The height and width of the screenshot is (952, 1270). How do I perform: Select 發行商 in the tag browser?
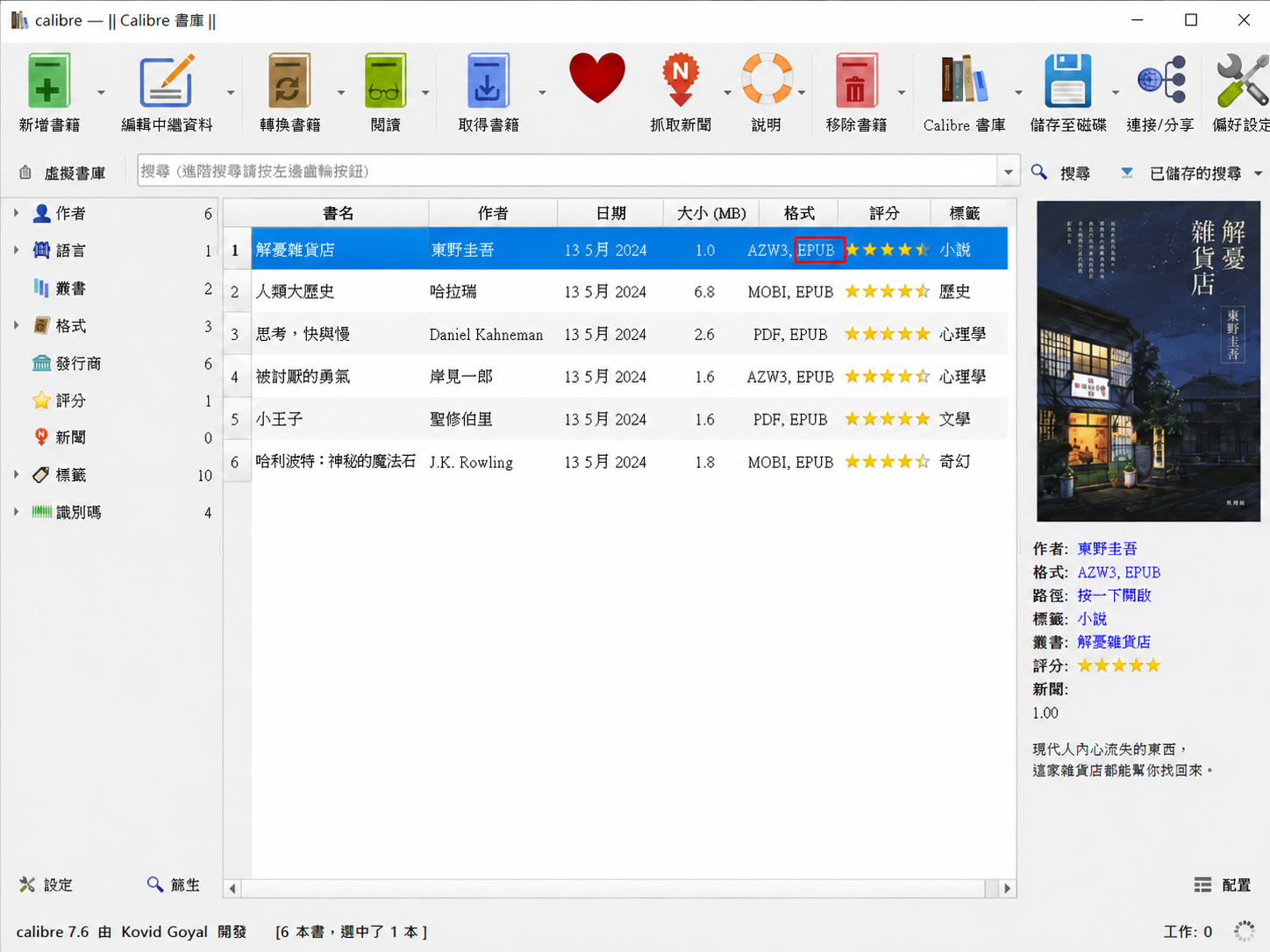click(67, 363)
